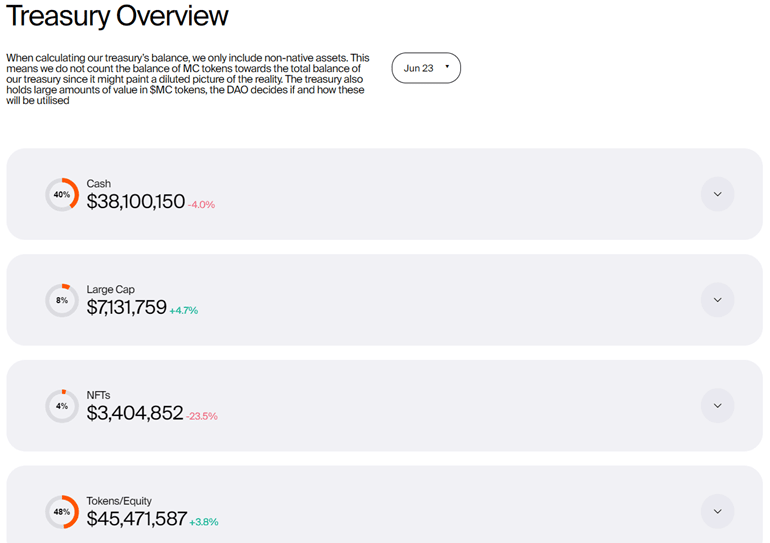
Task: Expand the Tokens/Equity card chevron
Action: [717, 511]
